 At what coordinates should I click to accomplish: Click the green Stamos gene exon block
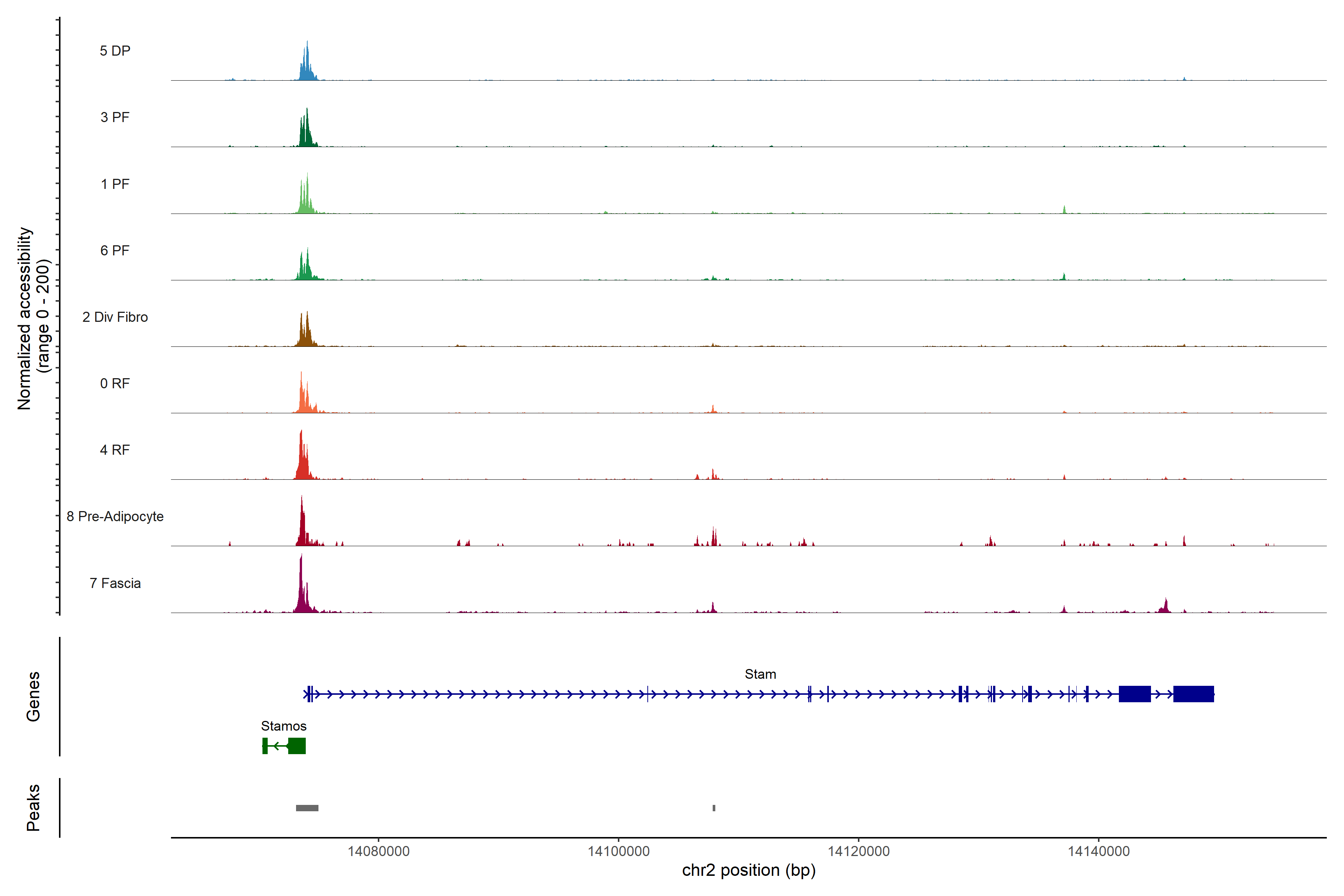coord(296,746)
